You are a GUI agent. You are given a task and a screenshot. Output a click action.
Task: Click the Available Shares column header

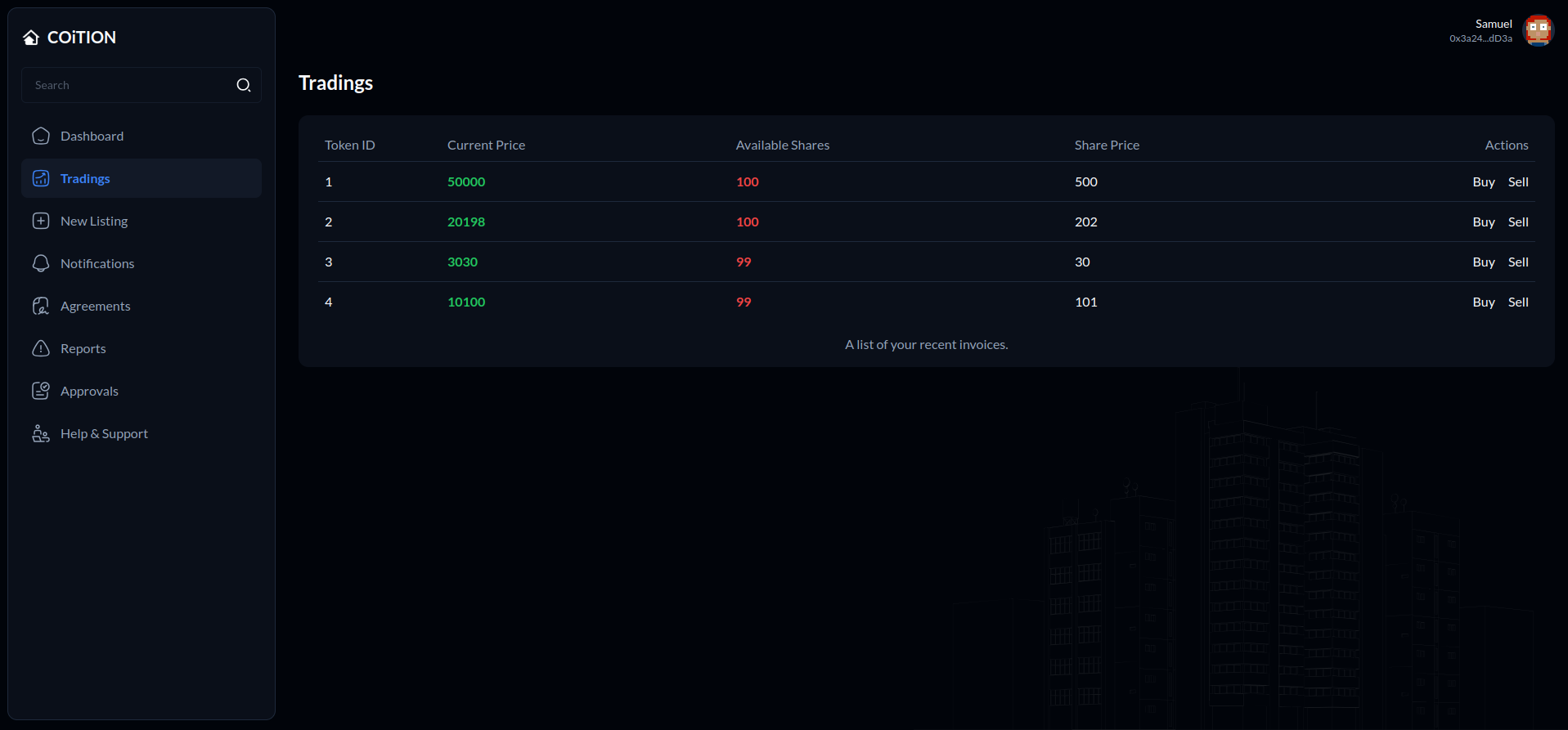pos(783,145)
